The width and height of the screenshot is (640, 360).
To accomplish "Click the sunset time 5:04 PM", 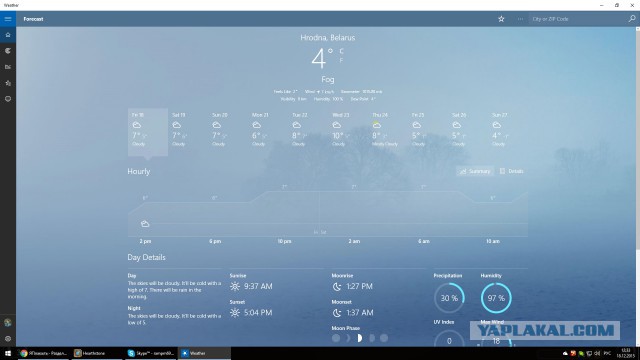I will 258,313.
